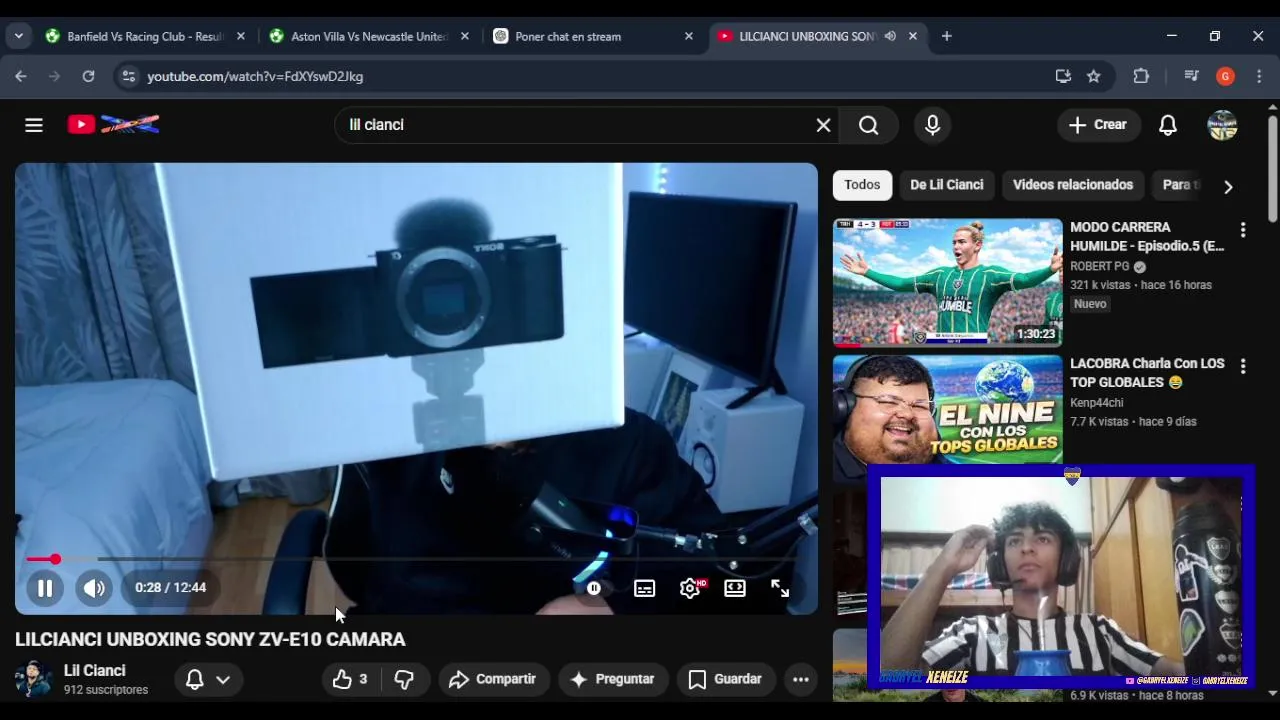1280x720 pixels.
Task: Open the notifications bell in header
Action: tap(1167, 125)
